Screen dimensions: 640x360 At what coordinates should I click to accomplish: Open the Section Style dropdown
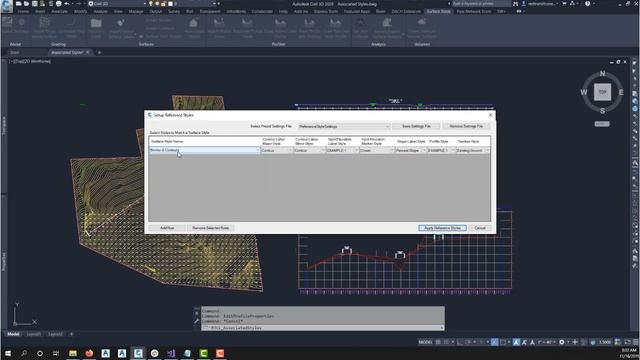click(x=473, y=151)
